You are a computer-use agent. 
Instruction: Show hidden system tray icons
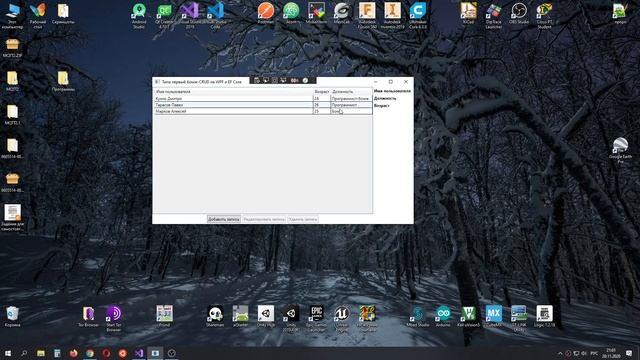click(x=560, y=353)
